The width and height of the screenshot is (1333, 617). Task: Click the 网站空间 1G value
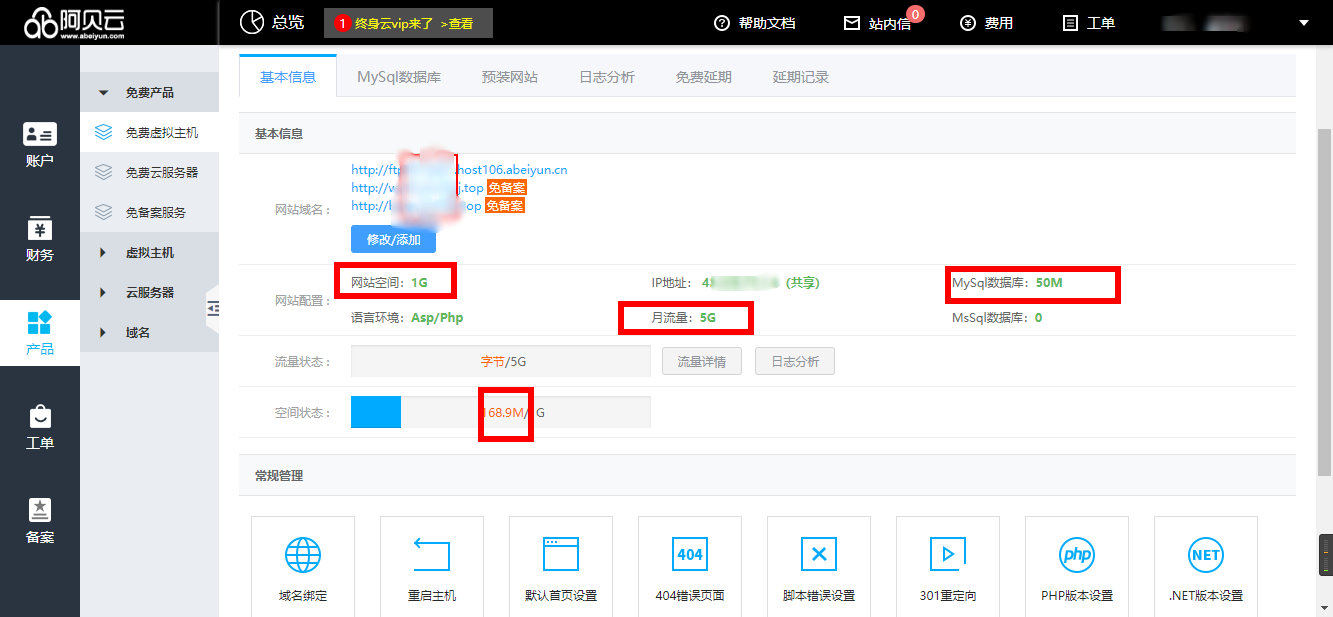pyautogui.click(x=419, y=283)
